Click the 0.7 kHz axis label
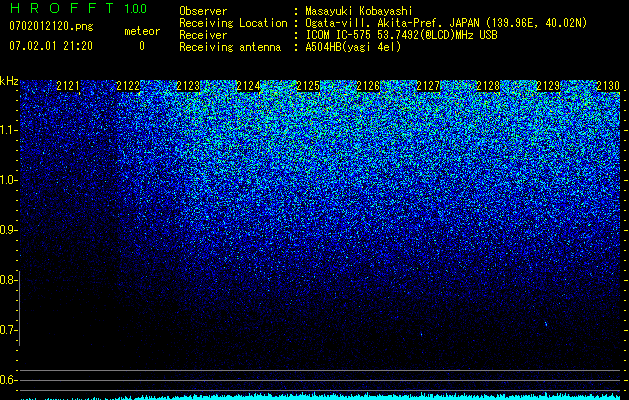The height and width of the screenshot is (400, 629). 7,330
